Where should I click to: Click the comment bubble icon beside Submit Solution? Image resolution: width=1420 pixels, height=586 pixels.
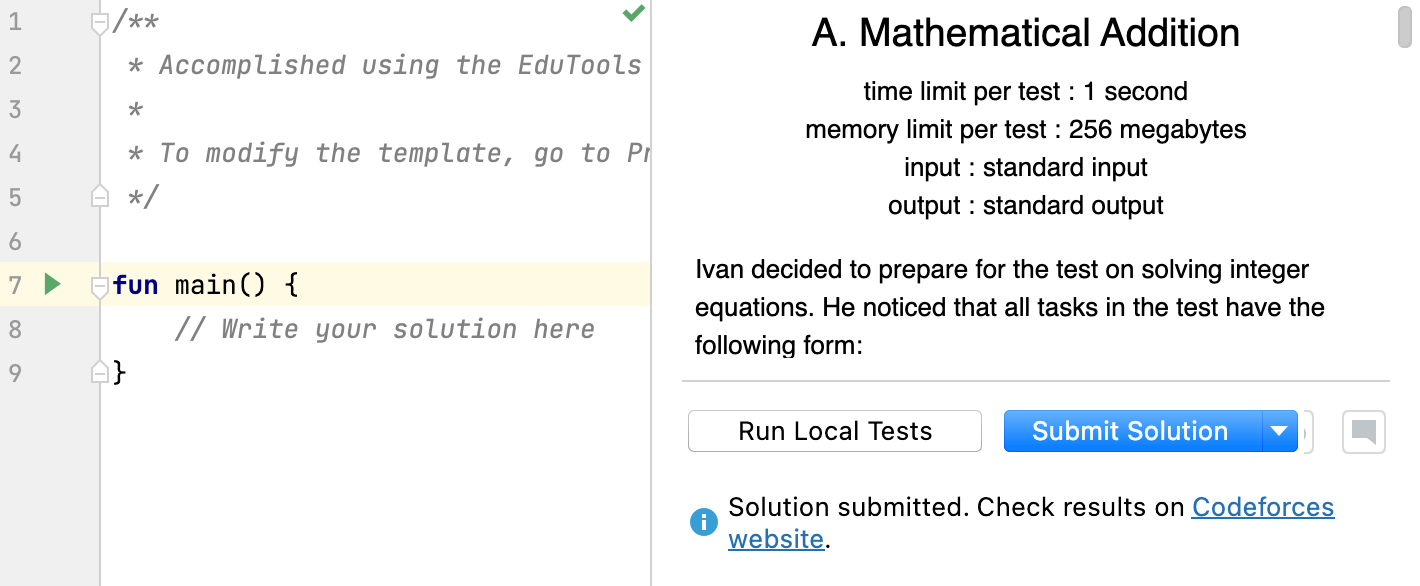(x=1364, y=432)
